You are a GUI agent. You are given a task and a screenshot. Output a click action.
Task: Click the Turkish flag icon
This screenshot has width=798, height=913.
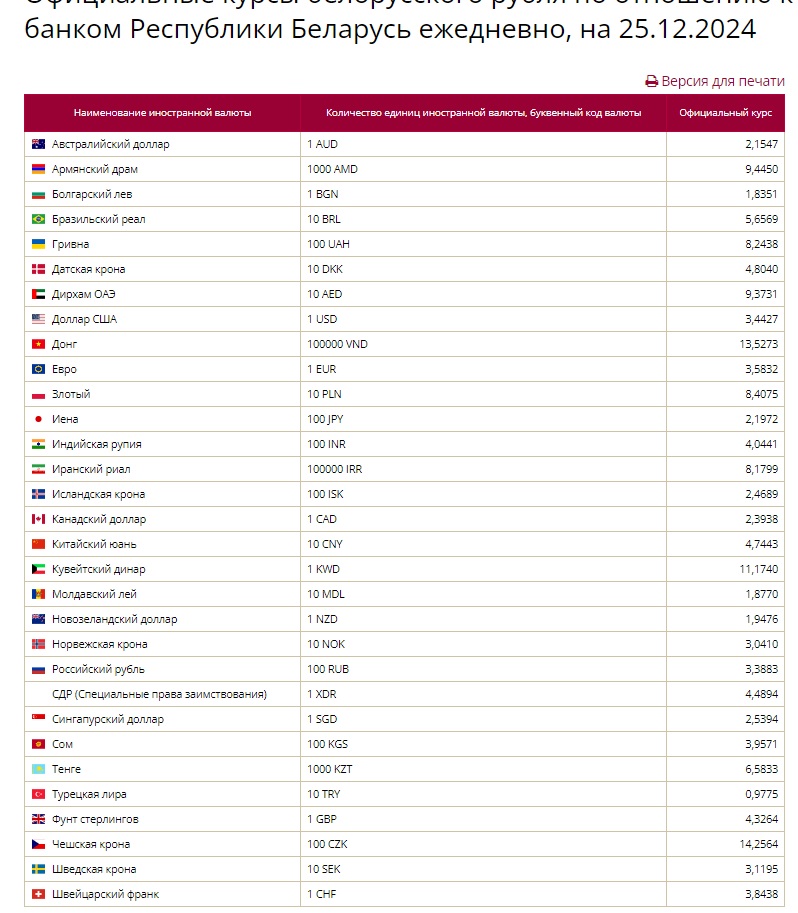pyautogui.click(x=38, y=794)
